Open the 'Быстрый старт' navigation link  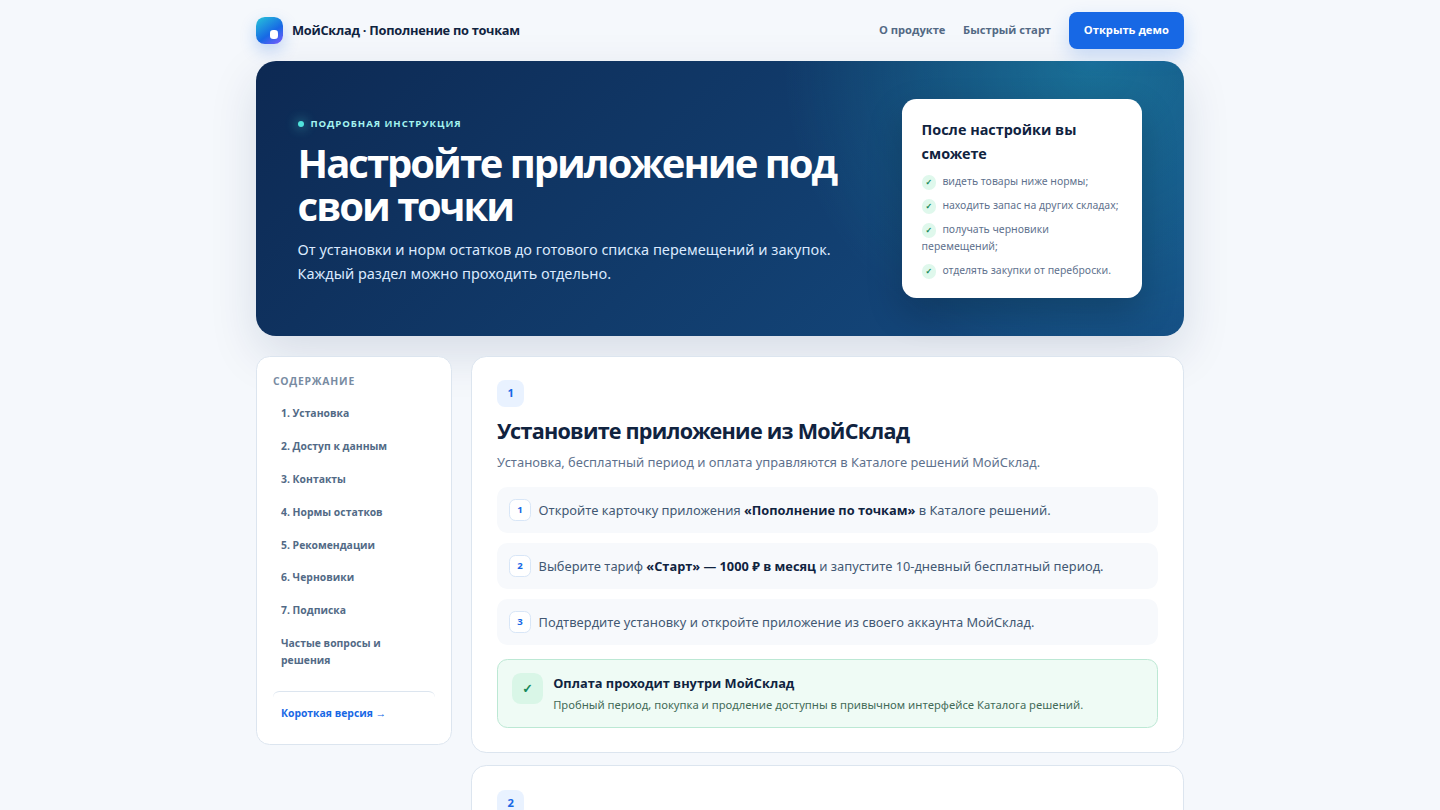[1007, 30]
